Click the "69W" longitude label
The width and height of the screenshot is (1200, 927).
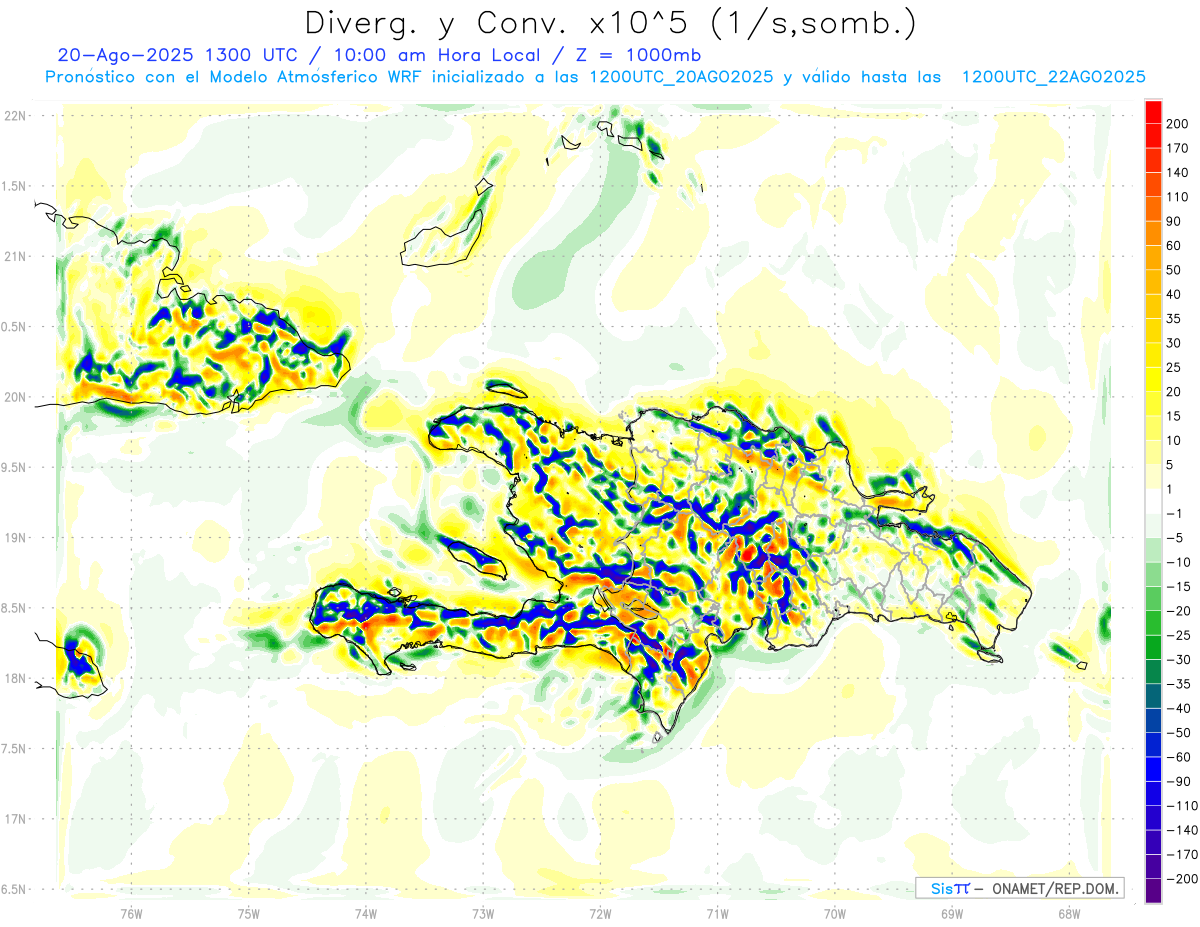(x=952, y=913)
